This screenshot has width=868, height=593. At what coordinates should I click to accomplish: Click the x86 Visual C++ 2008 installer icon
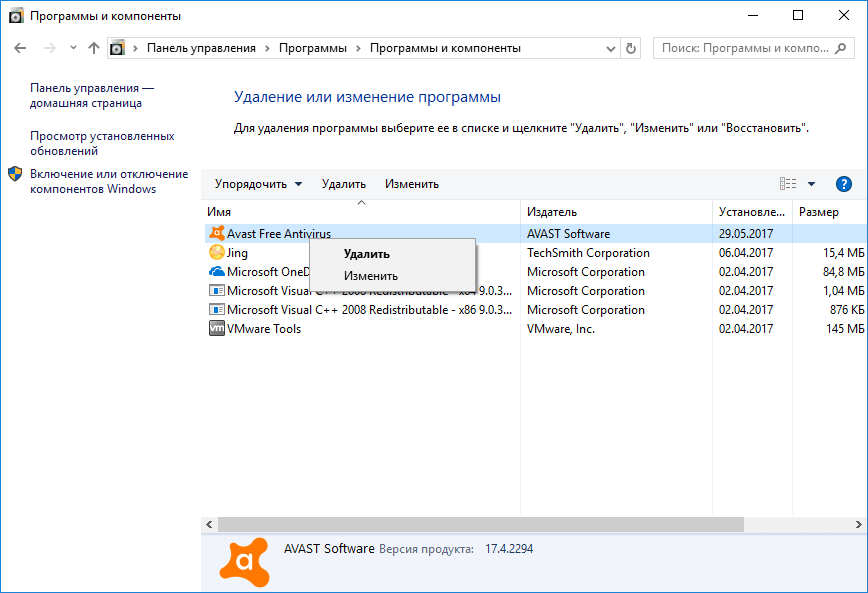pos(216,310)
